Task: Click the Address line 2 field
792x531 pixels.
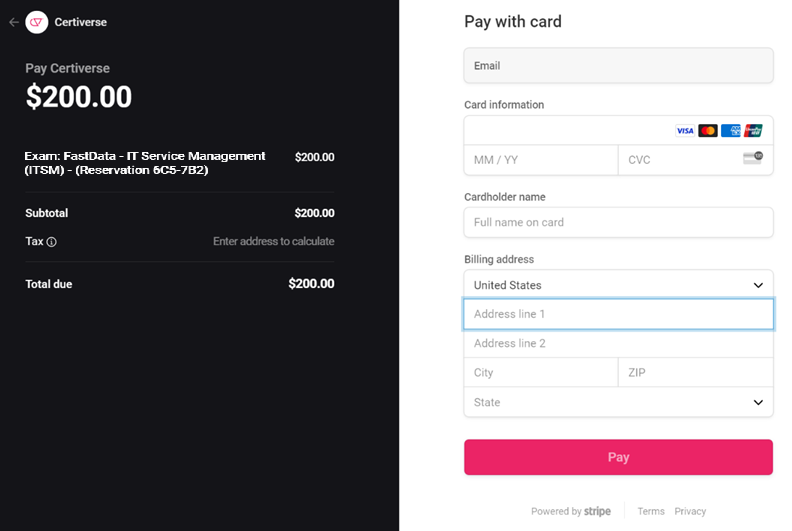Action: tap(618, 344)
